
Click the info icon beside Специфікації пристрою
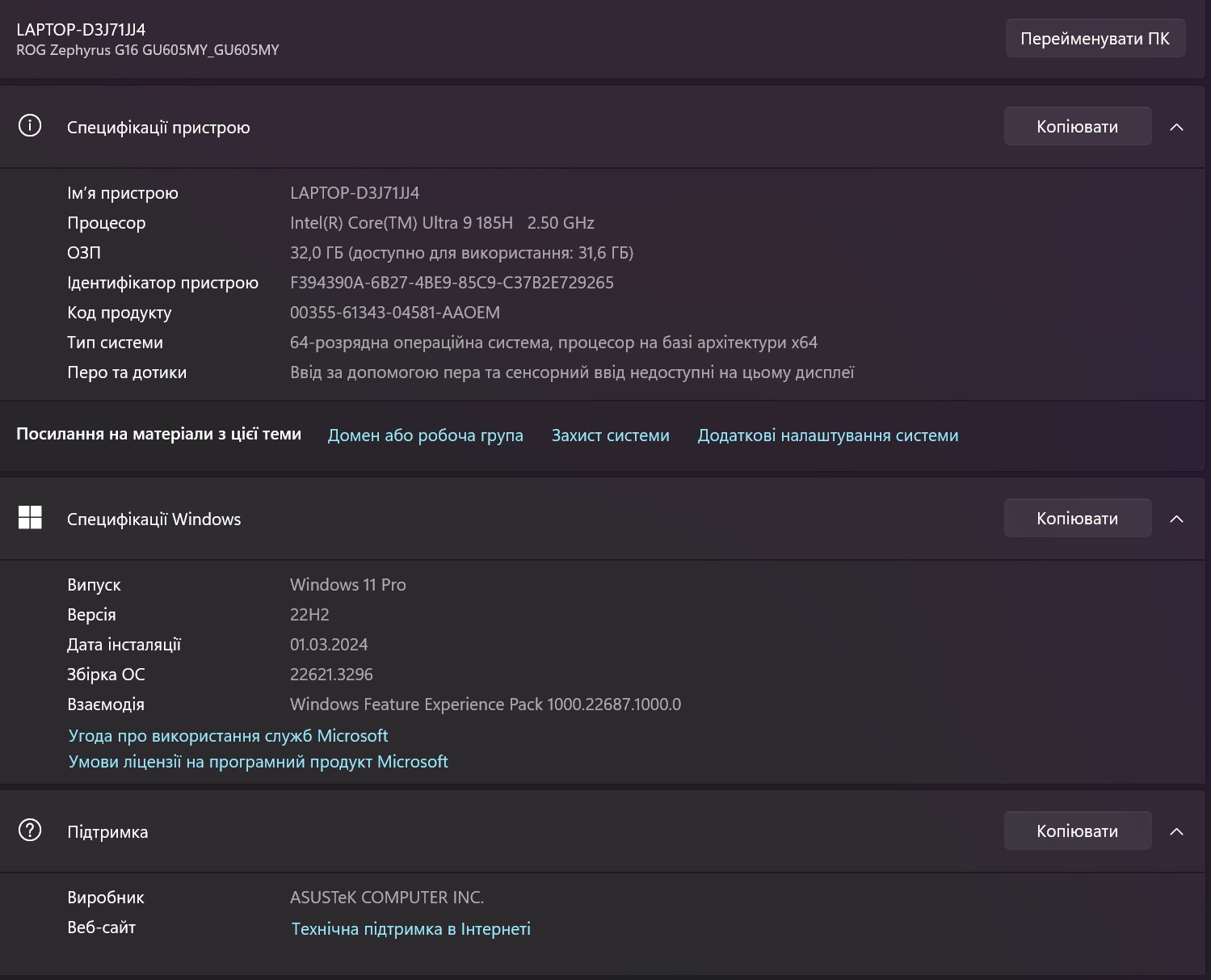point(30,126)
